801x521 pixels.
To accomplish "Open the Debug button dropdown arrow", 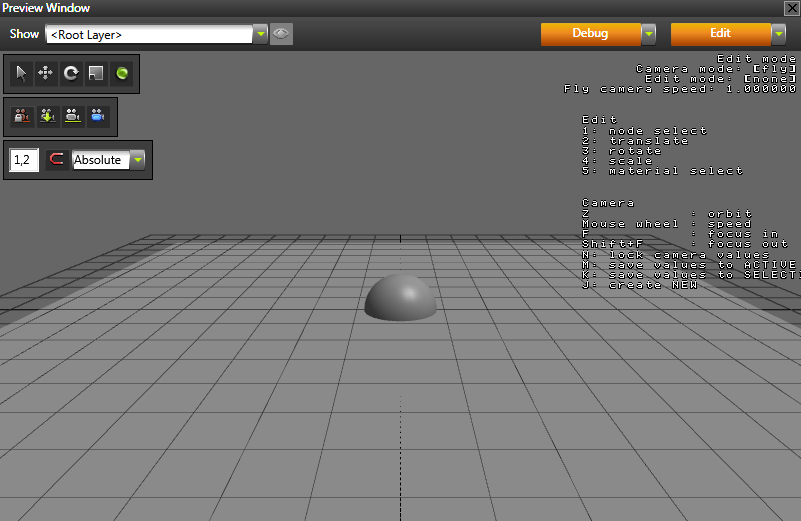I will 648,34.
